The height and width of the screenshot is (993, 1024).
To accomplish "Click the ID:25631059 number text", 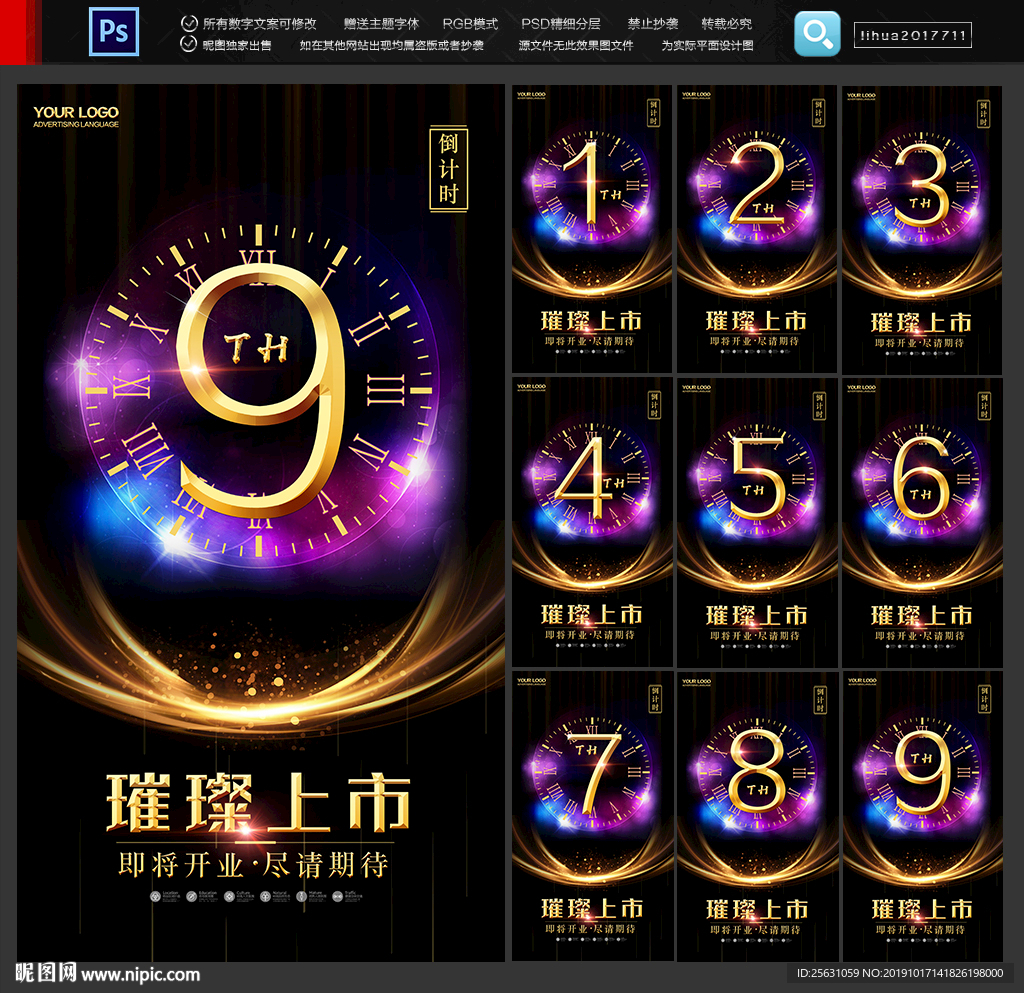I will 828,973.
